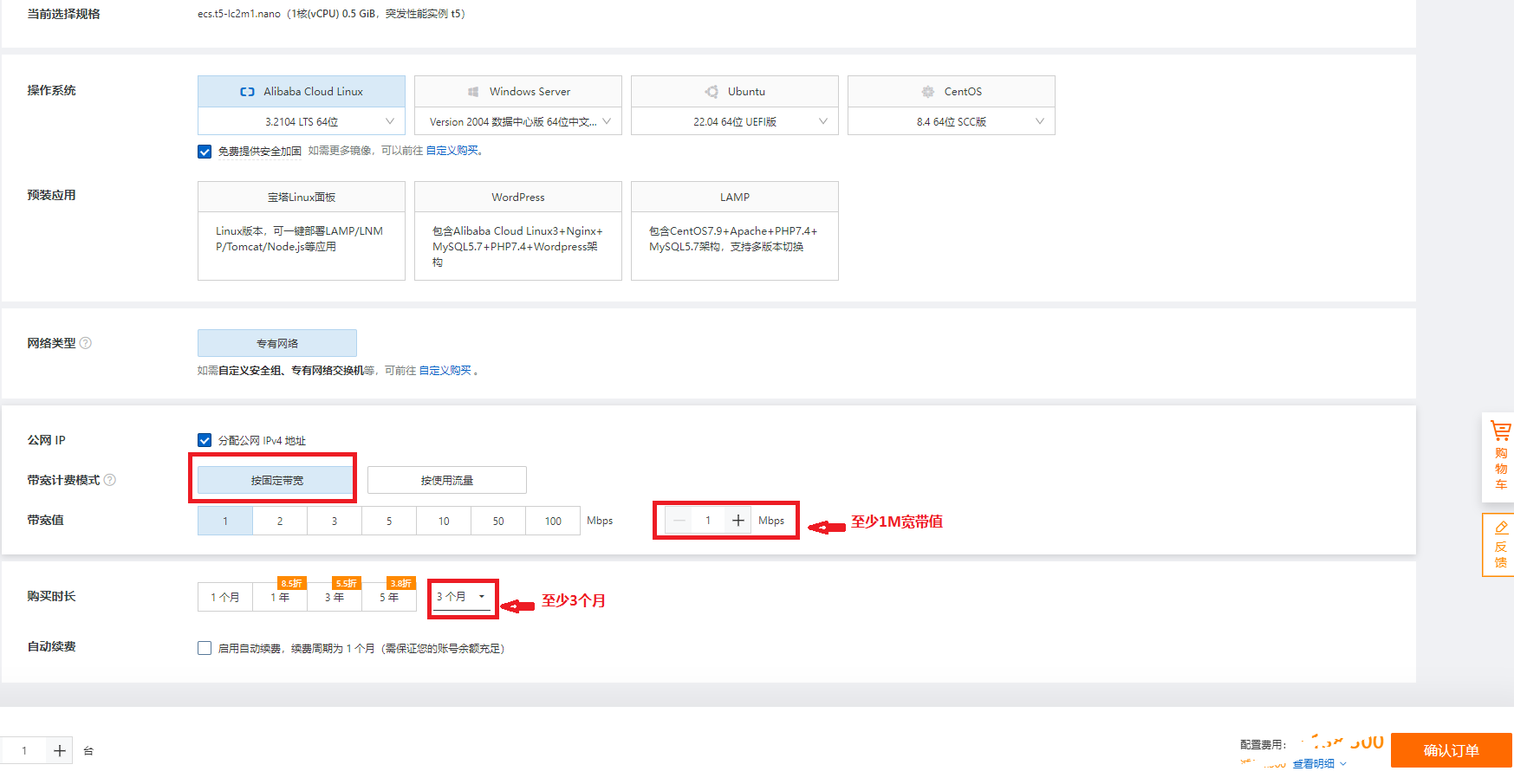Choose the LAMP preinstalled app card
This screenshot has width=1514, height=784.
pyautogui.click(x=735, y=230)
